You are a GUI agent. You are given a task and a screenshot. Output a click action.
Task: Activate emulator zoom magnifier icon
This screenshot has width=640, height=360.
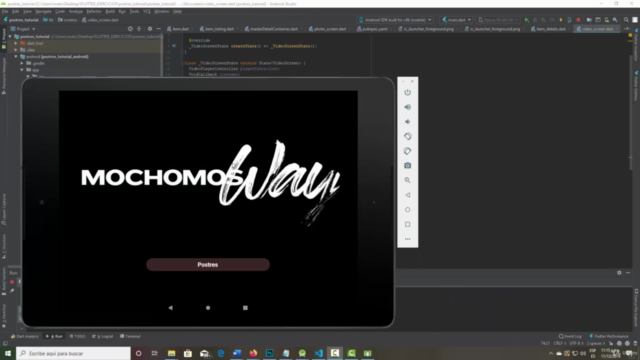407,180
